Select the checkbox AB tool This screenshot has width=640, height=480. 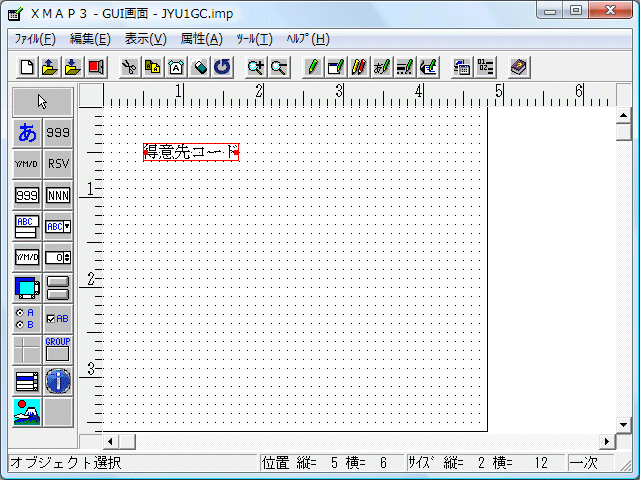click(58, 319)
